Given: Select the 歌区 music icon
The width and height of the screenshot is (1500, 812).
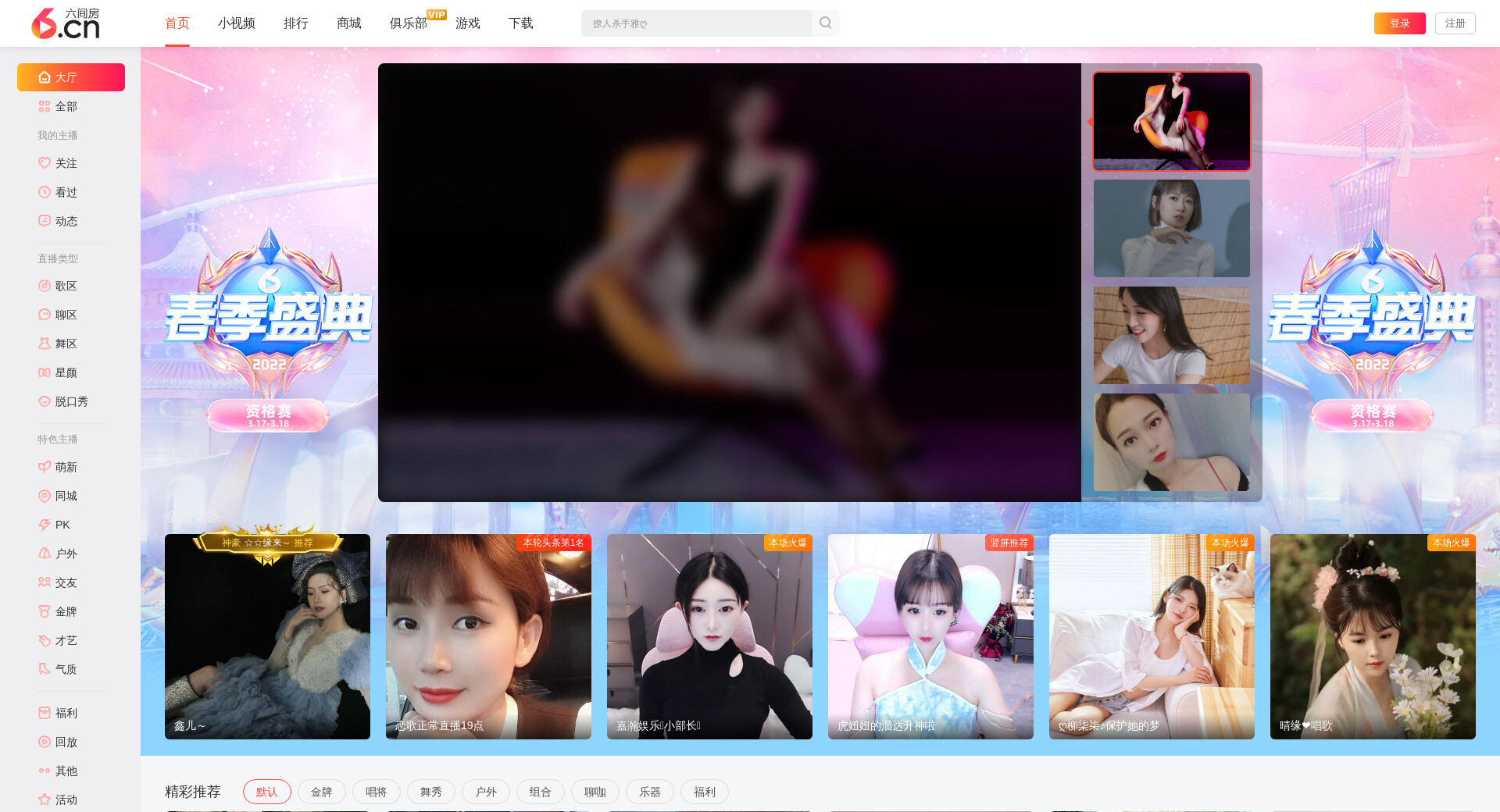Looking at the screenshot, I should point(45,286).
